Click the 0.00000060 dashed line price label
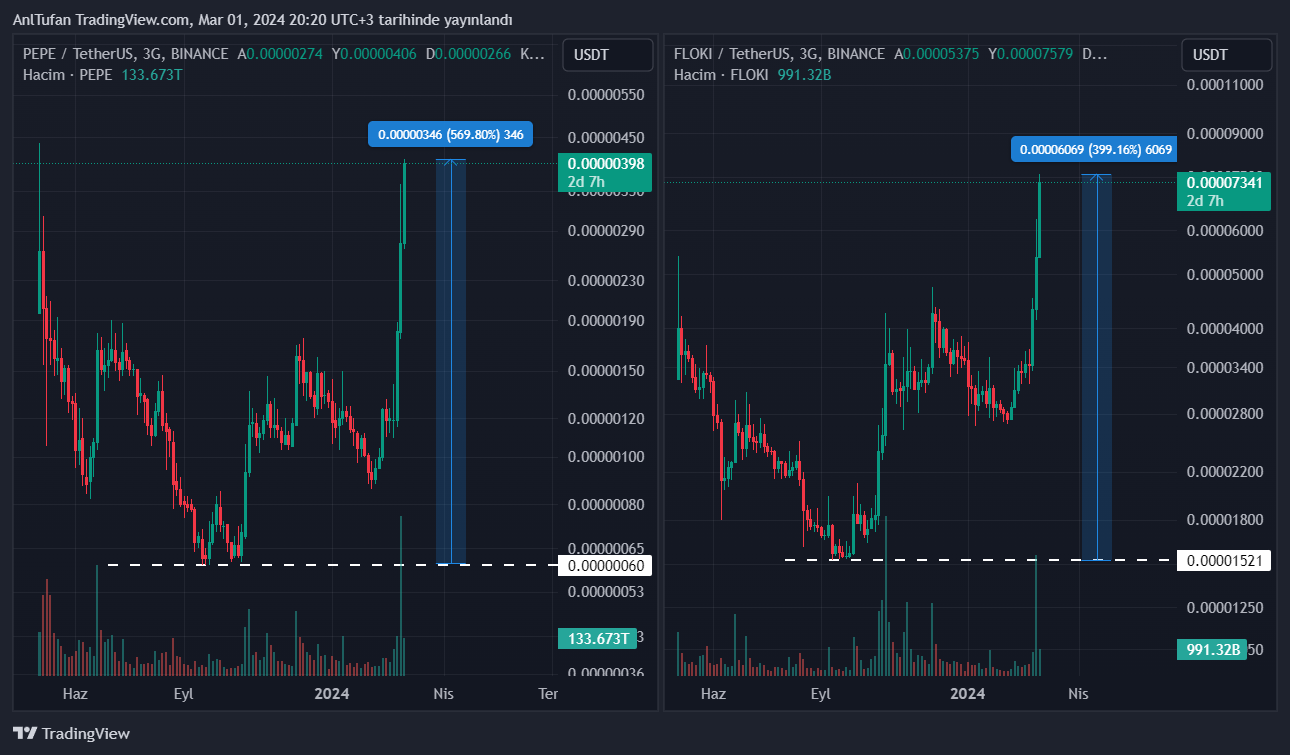This screenshot has width=1290, height=755. tap(606, 566)
